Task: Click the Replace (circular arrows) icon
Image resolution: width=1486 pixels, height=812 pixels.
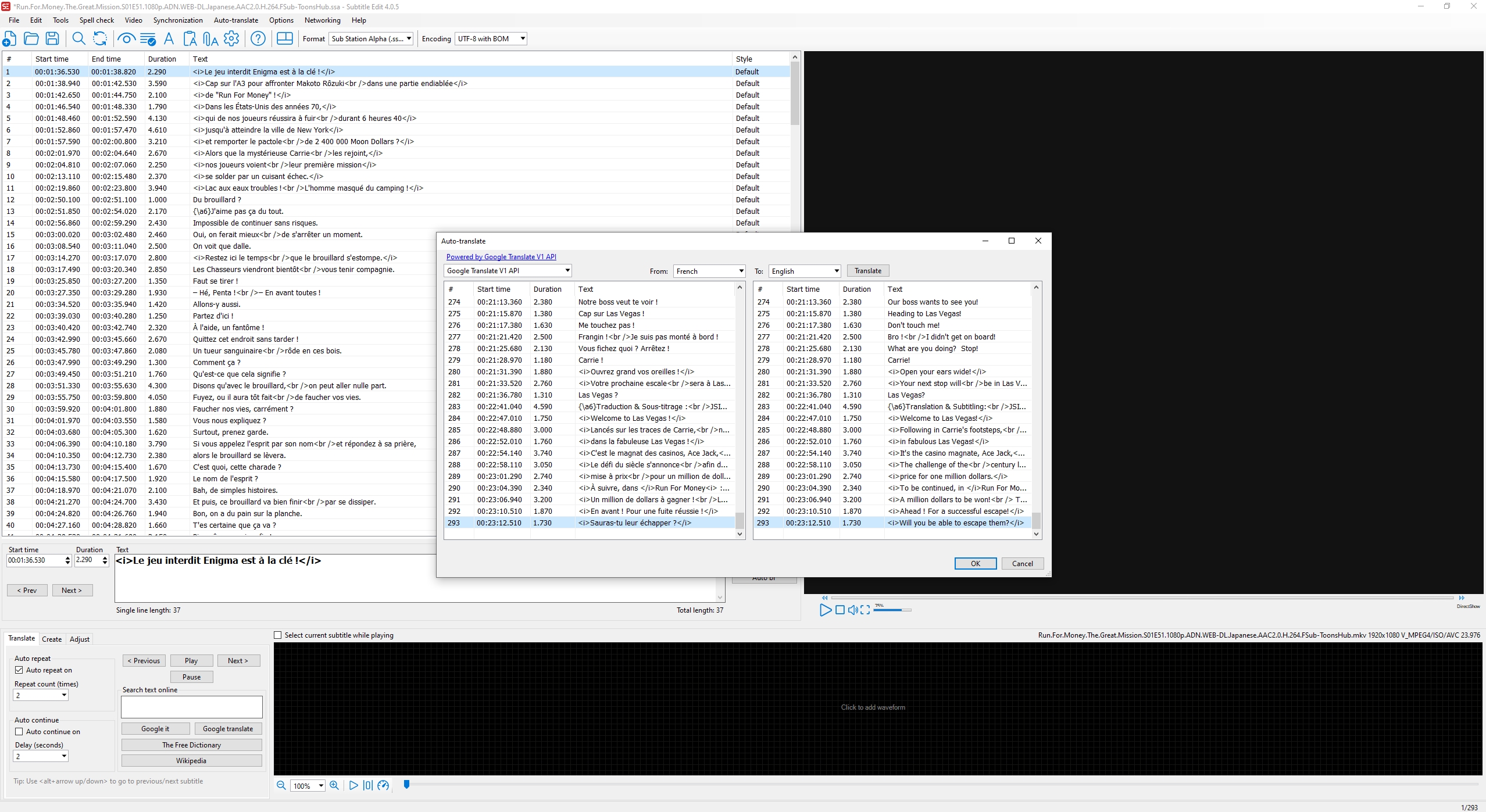Action: [x=100, y=39]
